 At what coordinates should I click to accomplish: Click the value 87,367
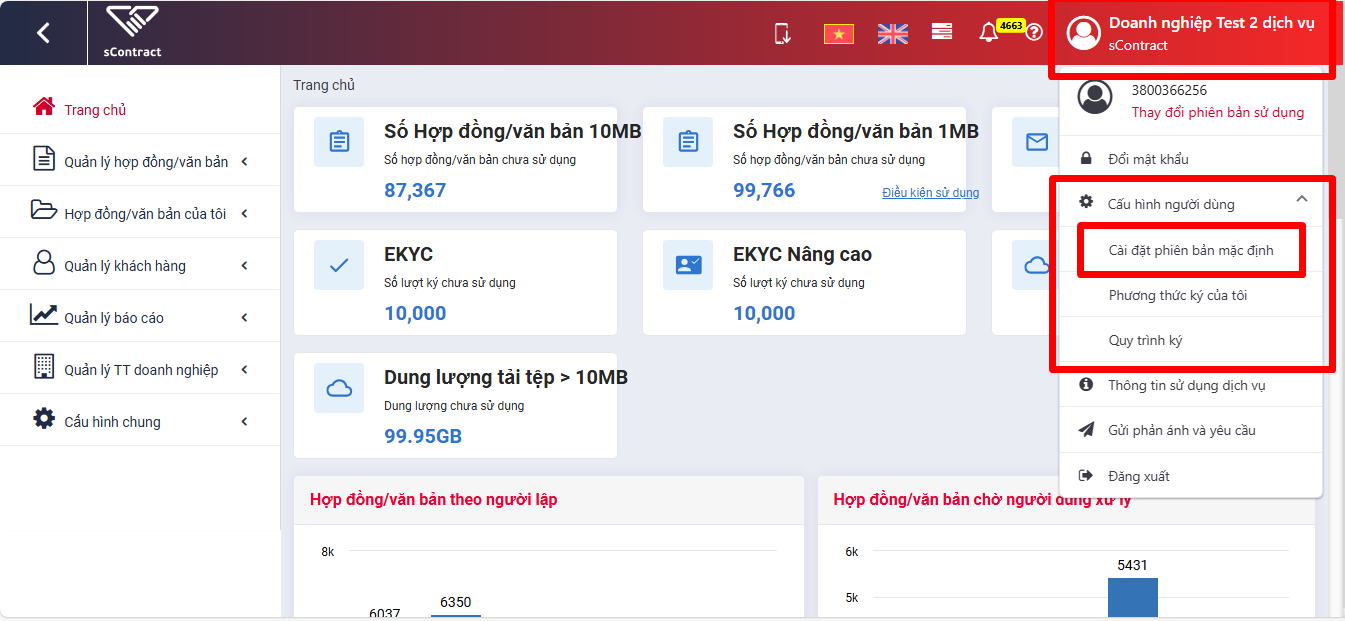415,190
